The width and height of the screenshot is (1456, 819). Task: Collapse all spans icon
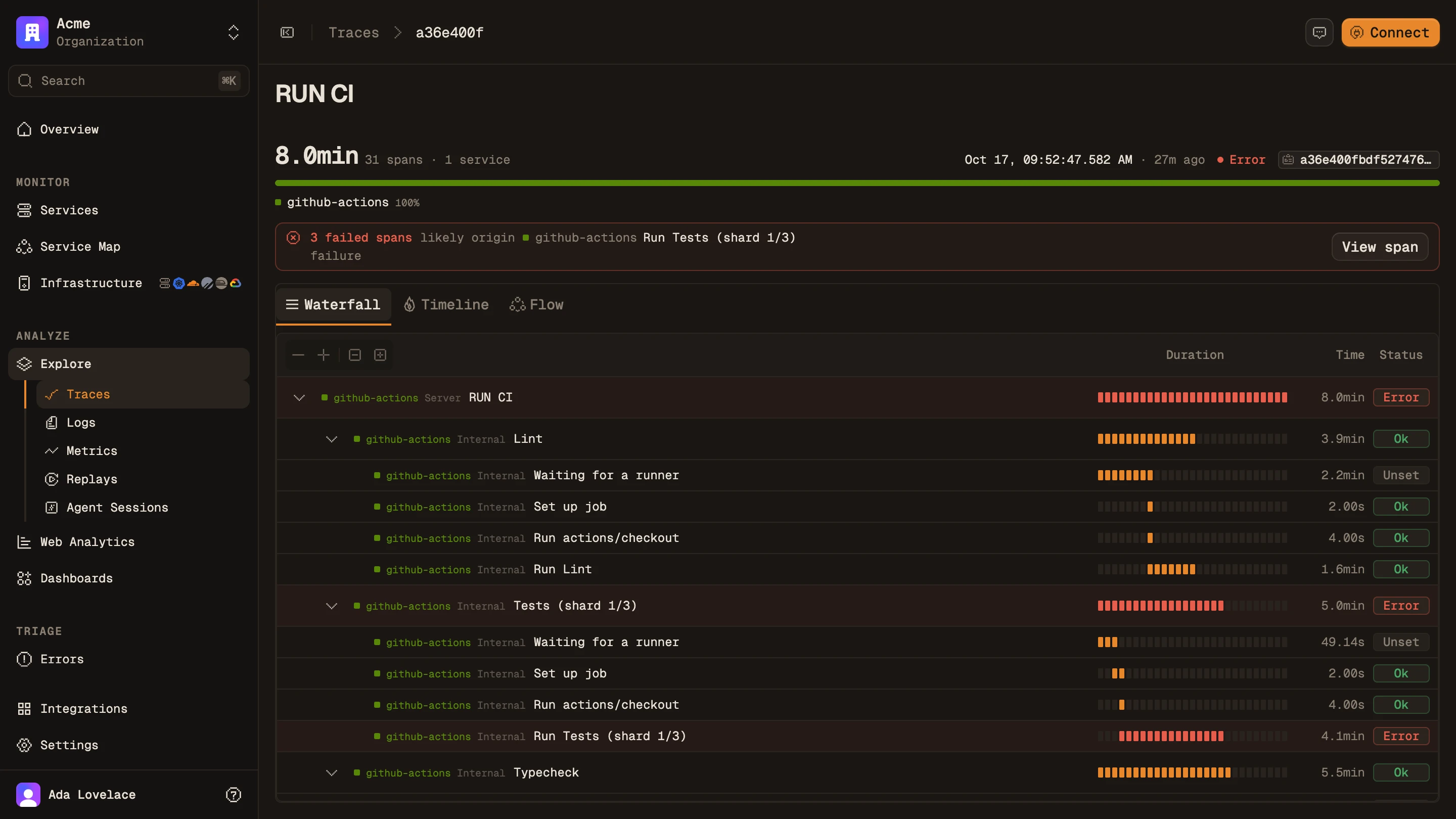(355, 355)
